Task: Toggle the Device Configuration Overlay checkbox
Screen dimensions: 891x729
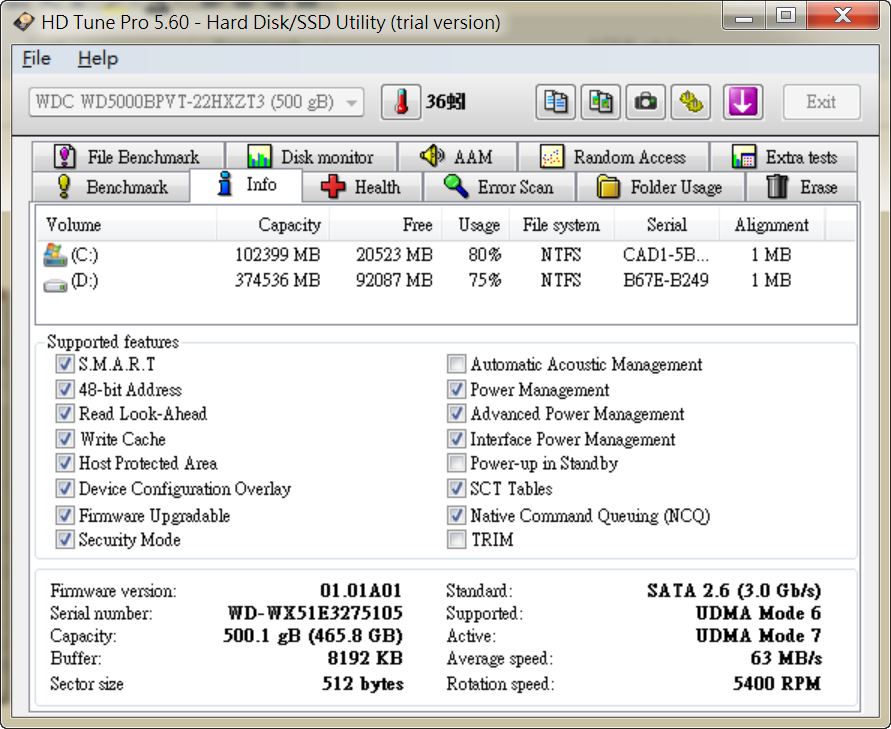Action: (x=65, y=488)
